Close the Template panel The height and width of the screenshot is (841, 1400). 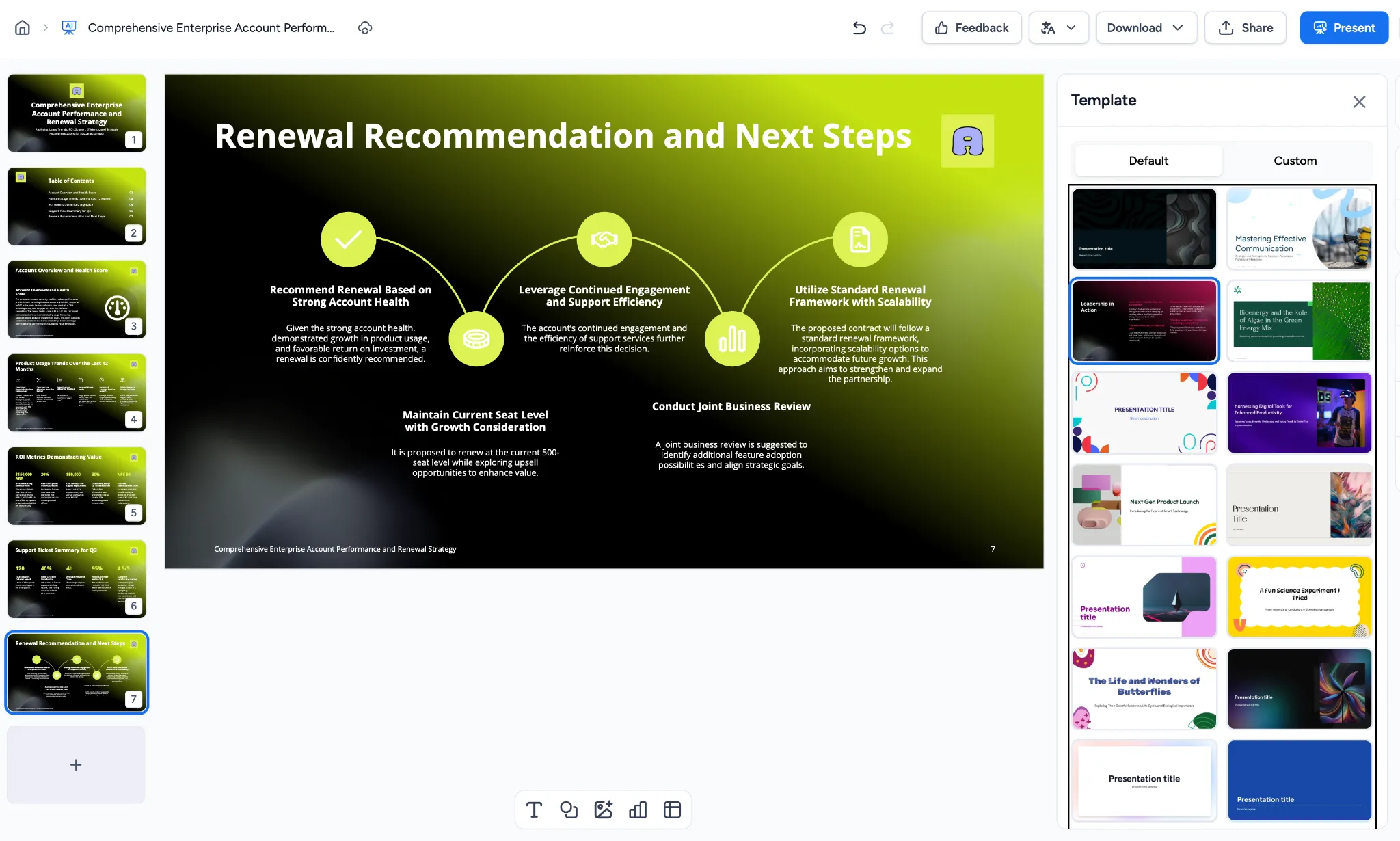click(1359, 102)
